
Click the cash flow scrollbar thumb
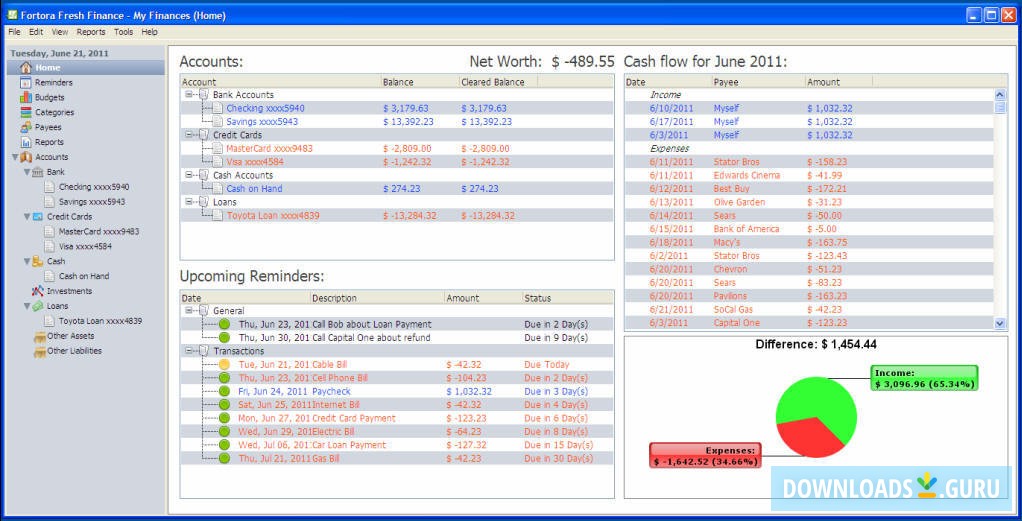[x=1000, y=108]
